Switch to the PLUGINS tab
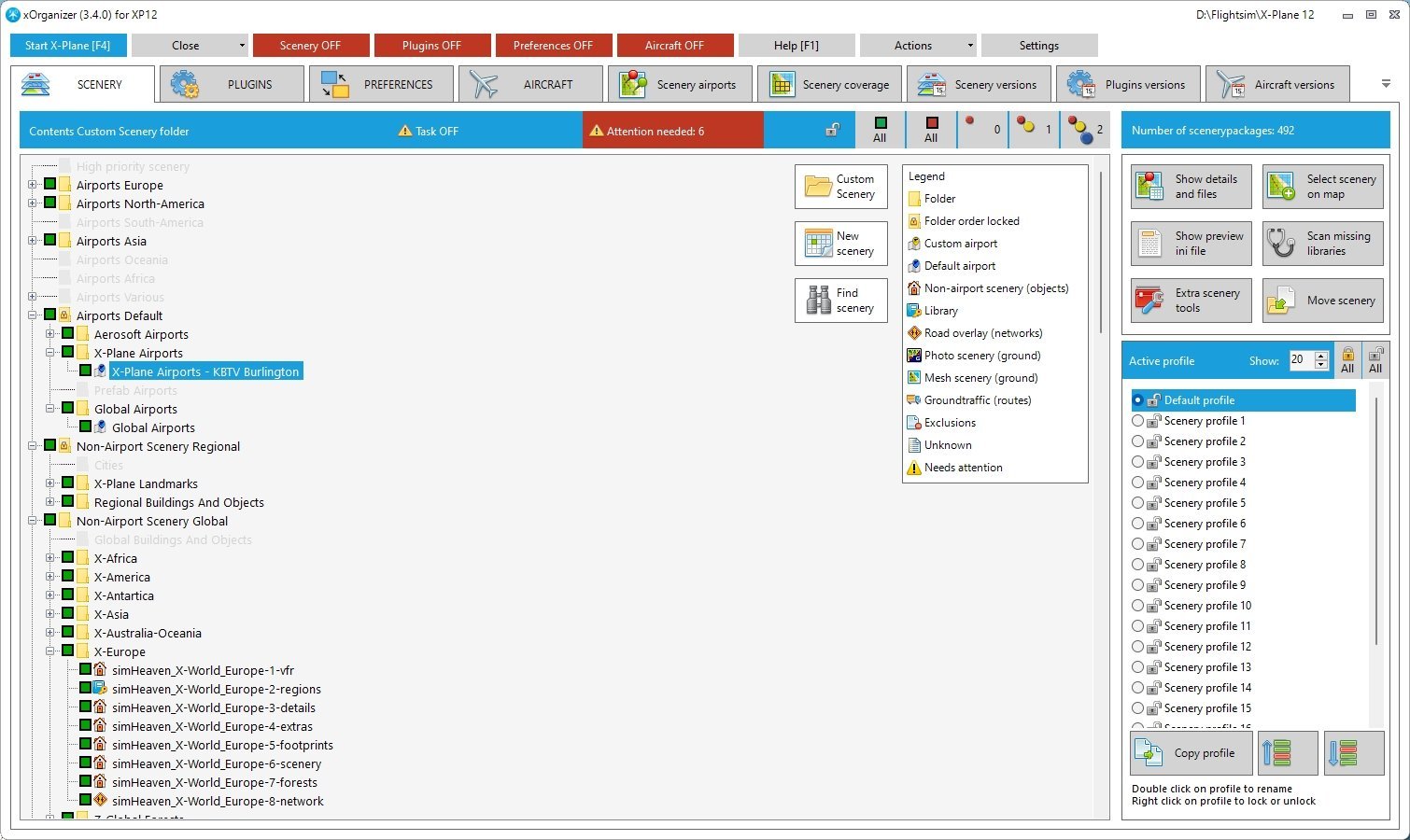The width and height of the screenshot is (1410, 840). click(233, 84)
